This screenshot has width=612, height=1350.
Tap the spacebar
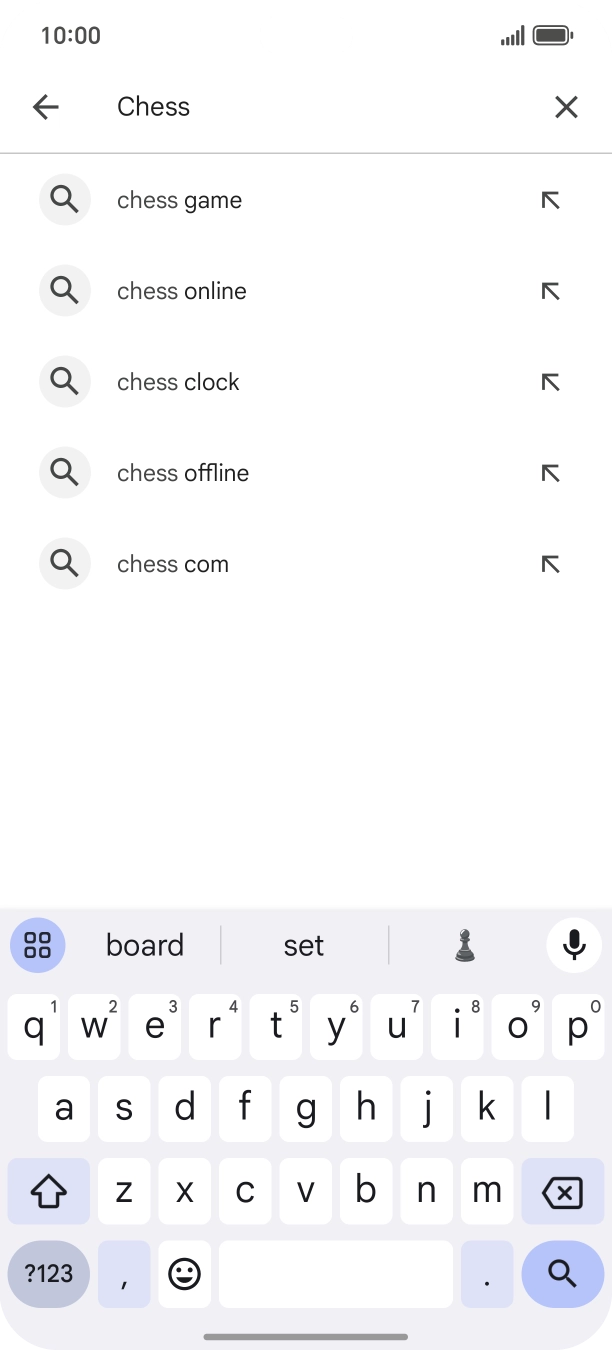(x=335, y=1274)
